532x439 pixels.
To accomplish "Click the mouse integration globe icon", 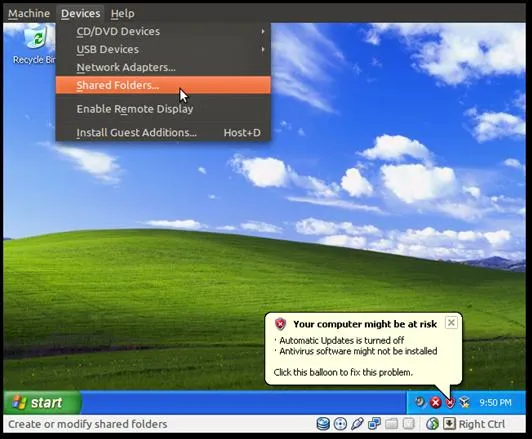I will click(x=433, y=424).
